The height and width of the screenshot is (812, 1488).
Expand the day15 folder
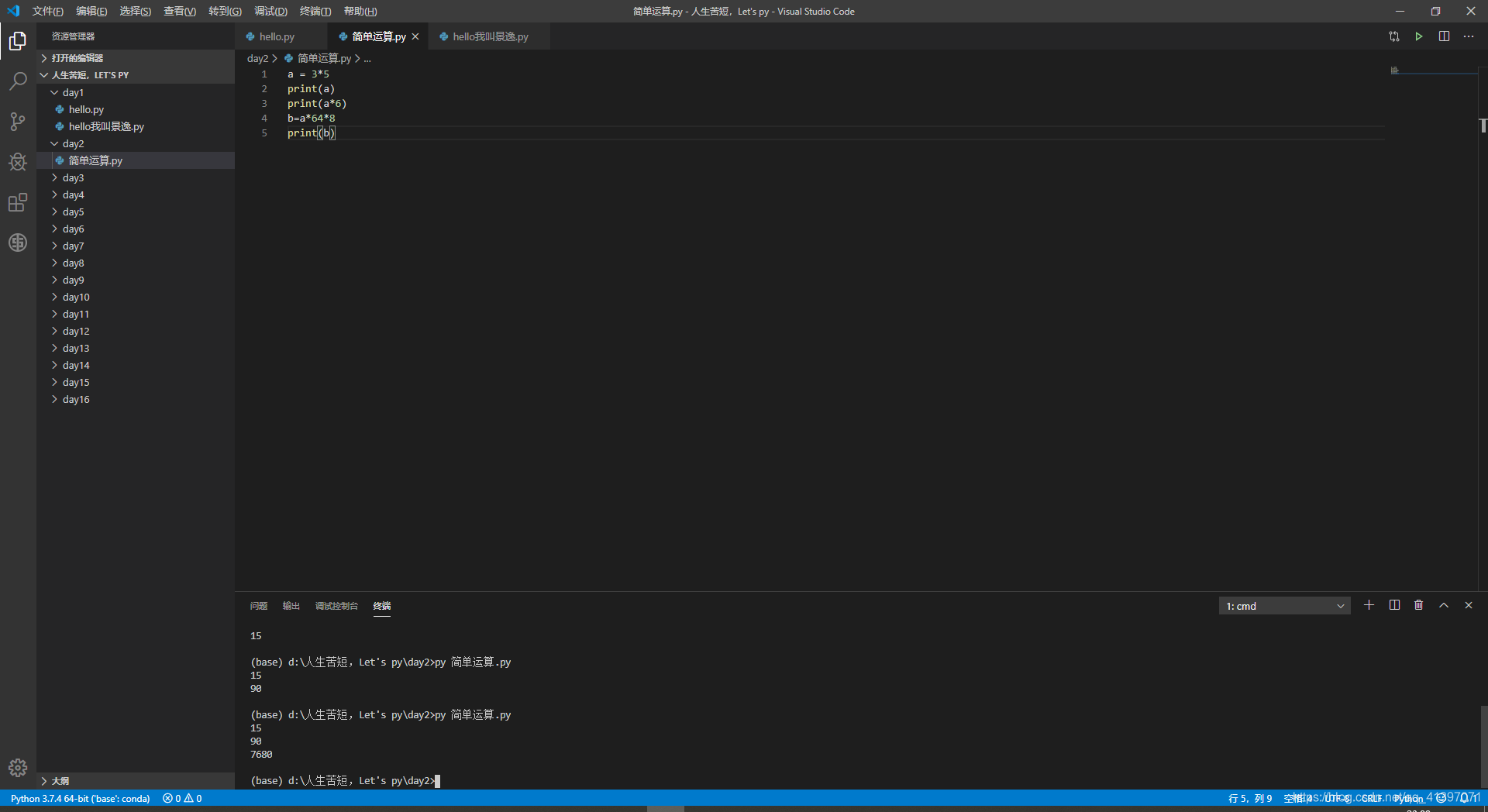click(x=136, y=382)
